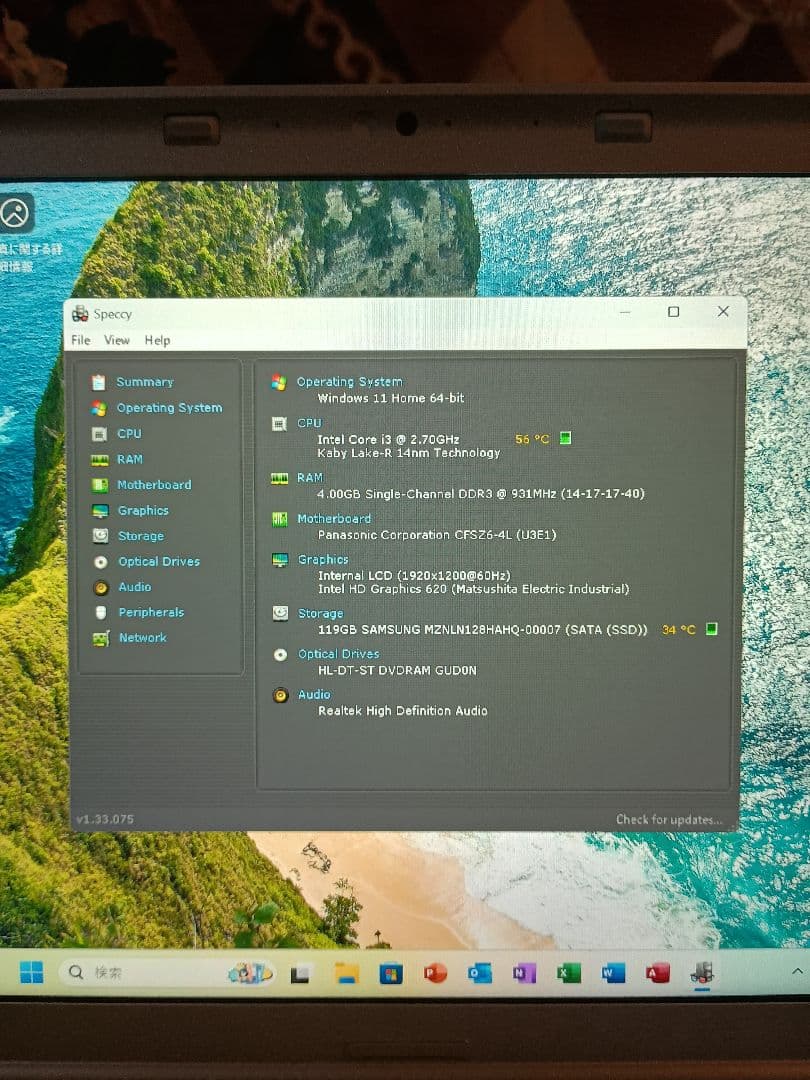The height and width of the screenshot is (1080, 810).
Task: Open the Summary section in the sidebar
Action: pos(144,382)
